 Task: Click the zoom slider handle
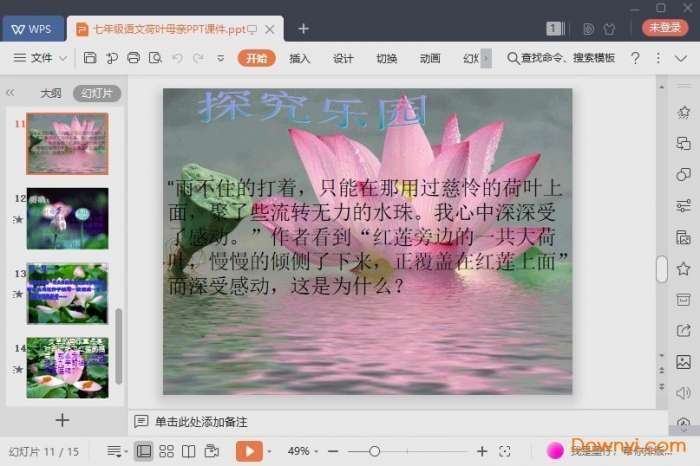(375, 452)
